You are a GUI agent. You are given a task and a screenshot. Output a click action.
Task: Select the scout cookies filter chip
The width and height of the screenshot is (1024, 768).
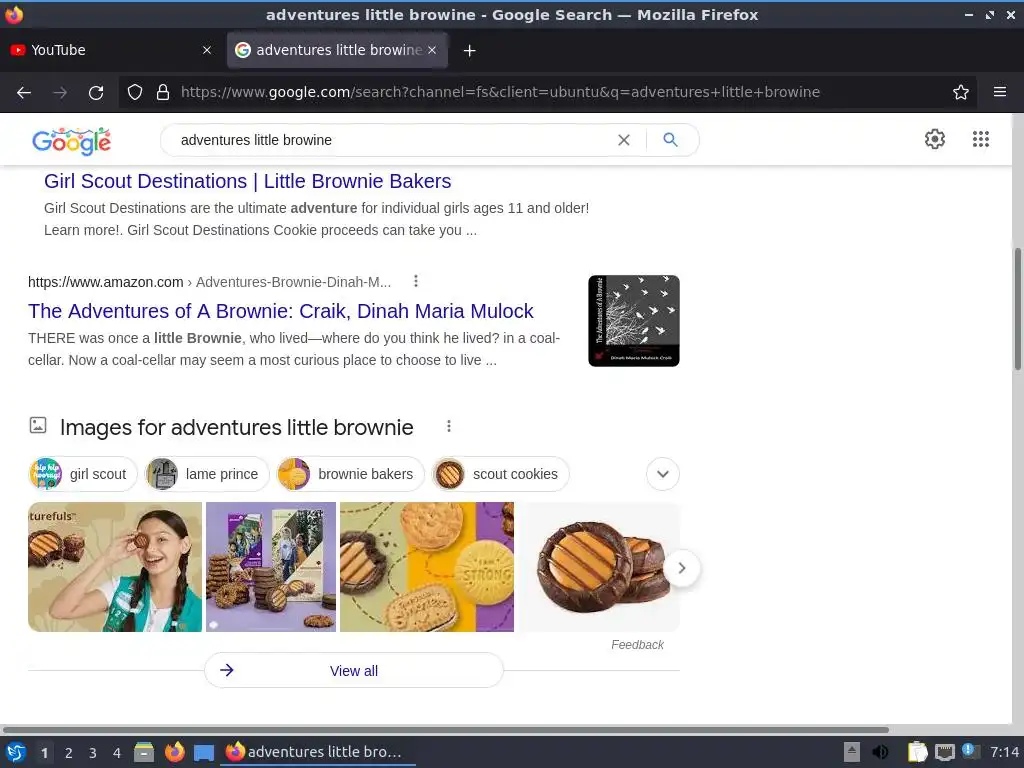pos(500,474)
